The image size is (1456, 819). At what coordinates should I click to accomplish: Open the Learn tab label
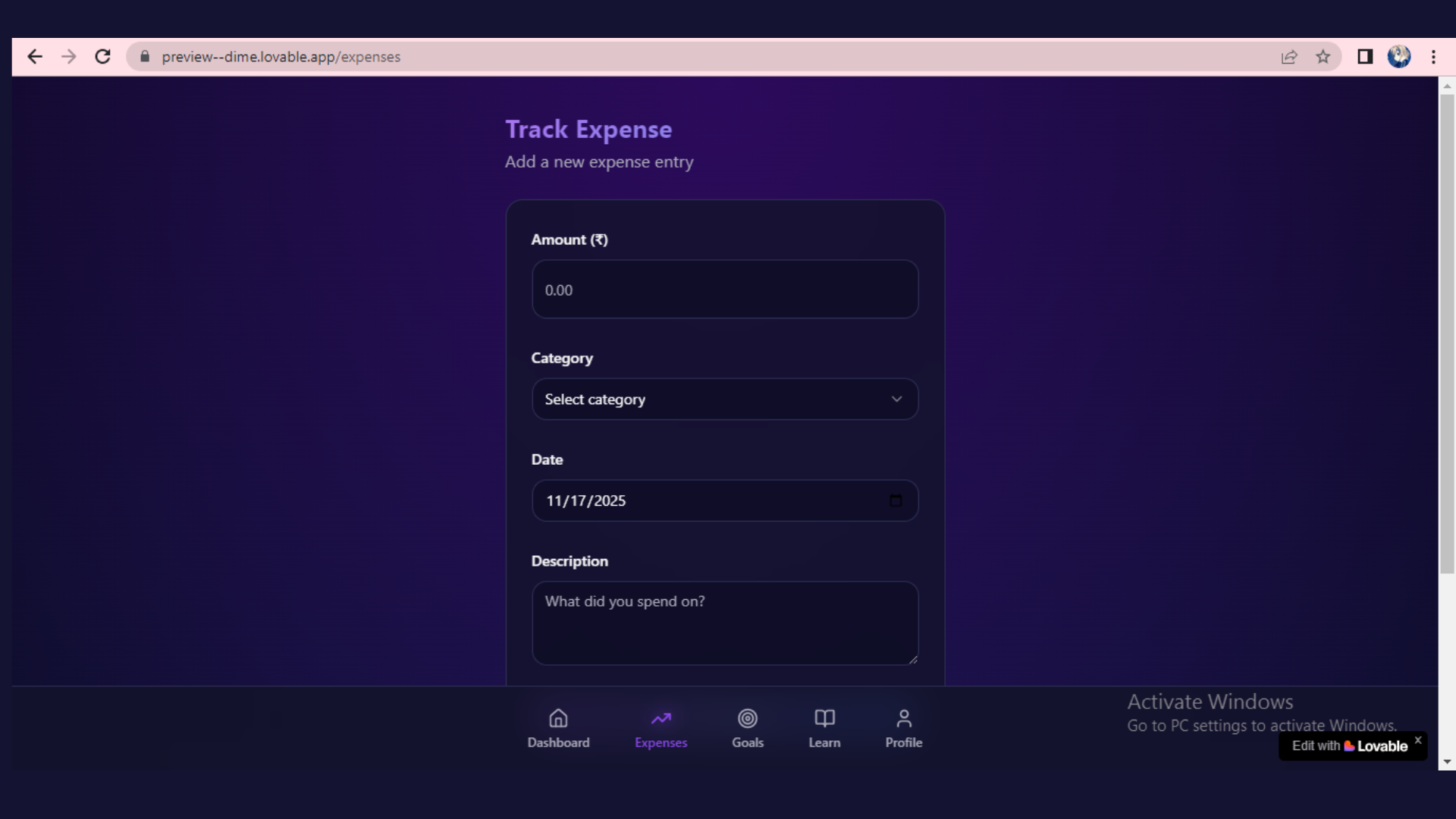point(824,742)
